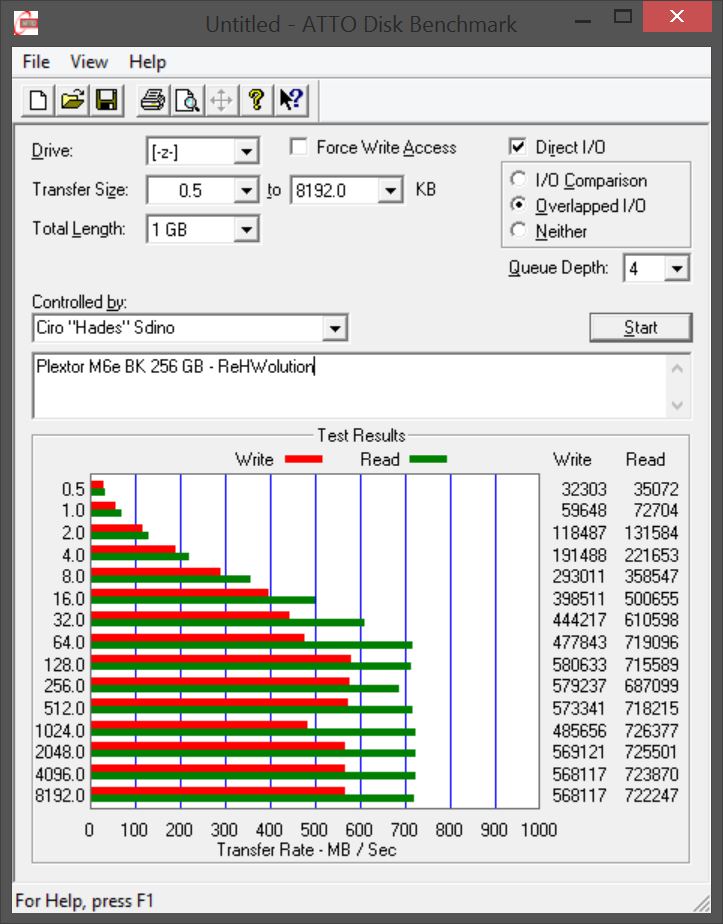Close the ATTO Disk Benchmark window
The height and width of the screenshot is (924, 723).
(x=676, y=16)
